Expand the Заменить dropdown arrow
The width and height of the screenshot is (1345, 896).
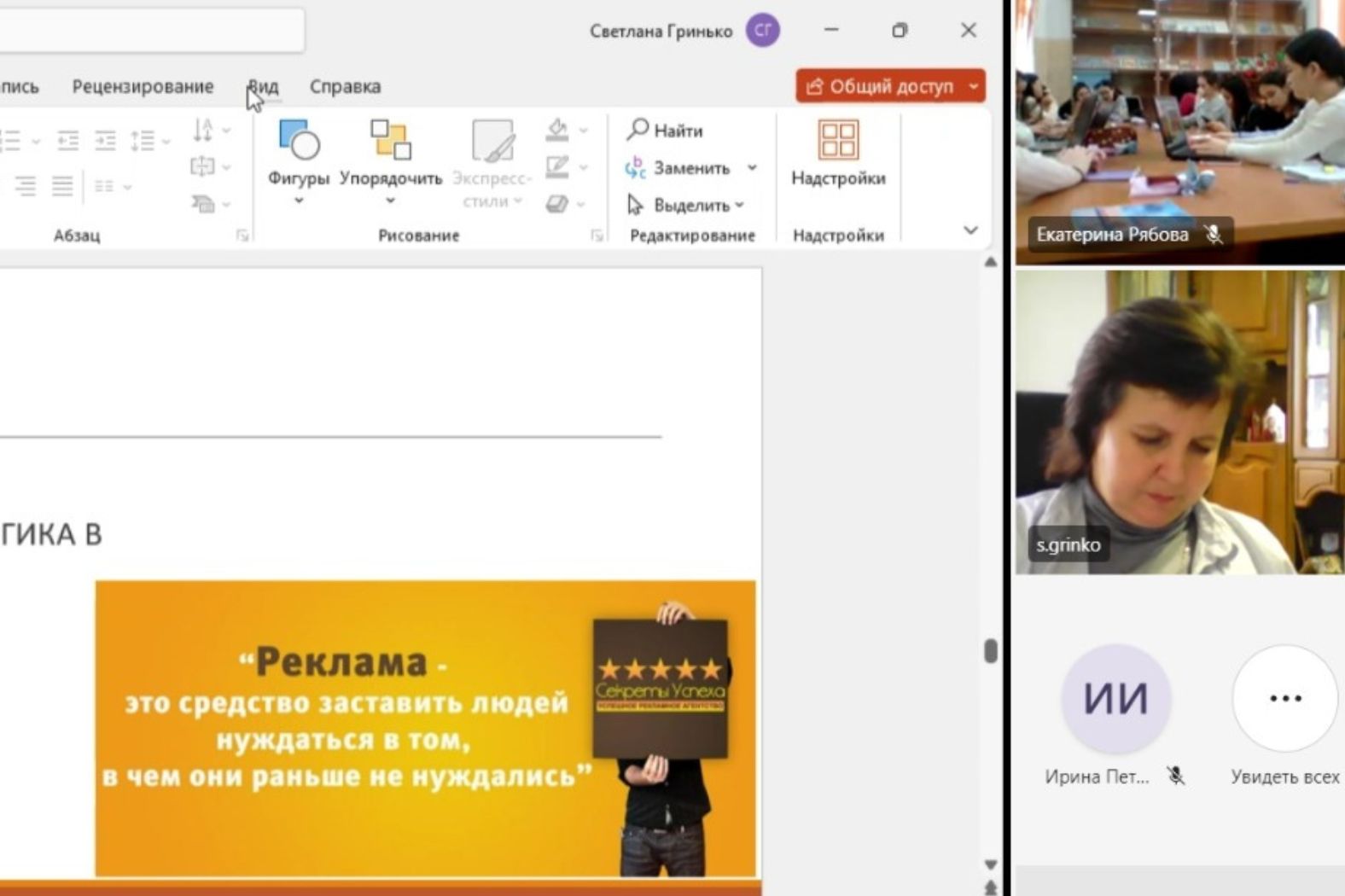pos(752,168)
